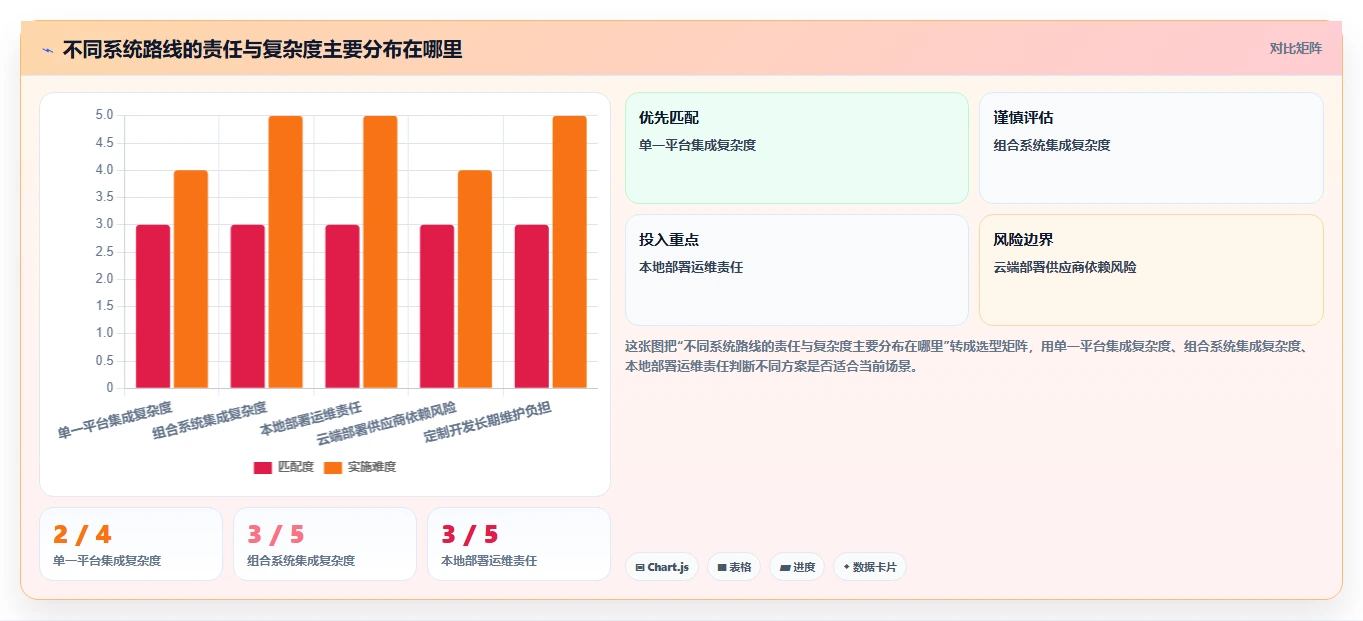
Task: Click the orange bar for 本地部署运维责任
Action: 380,252
